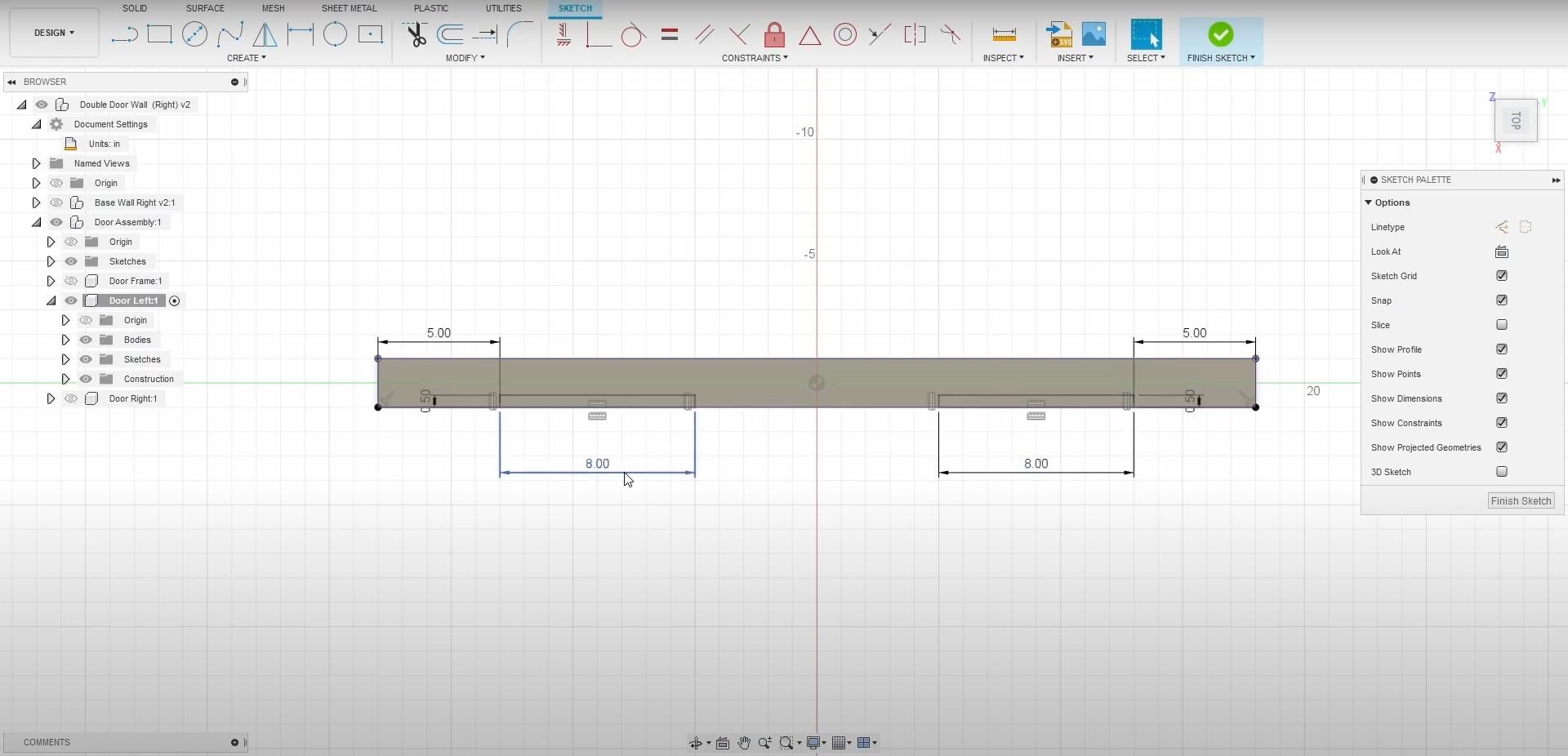Apply the Midpoint constraint

tap(809, 34)
